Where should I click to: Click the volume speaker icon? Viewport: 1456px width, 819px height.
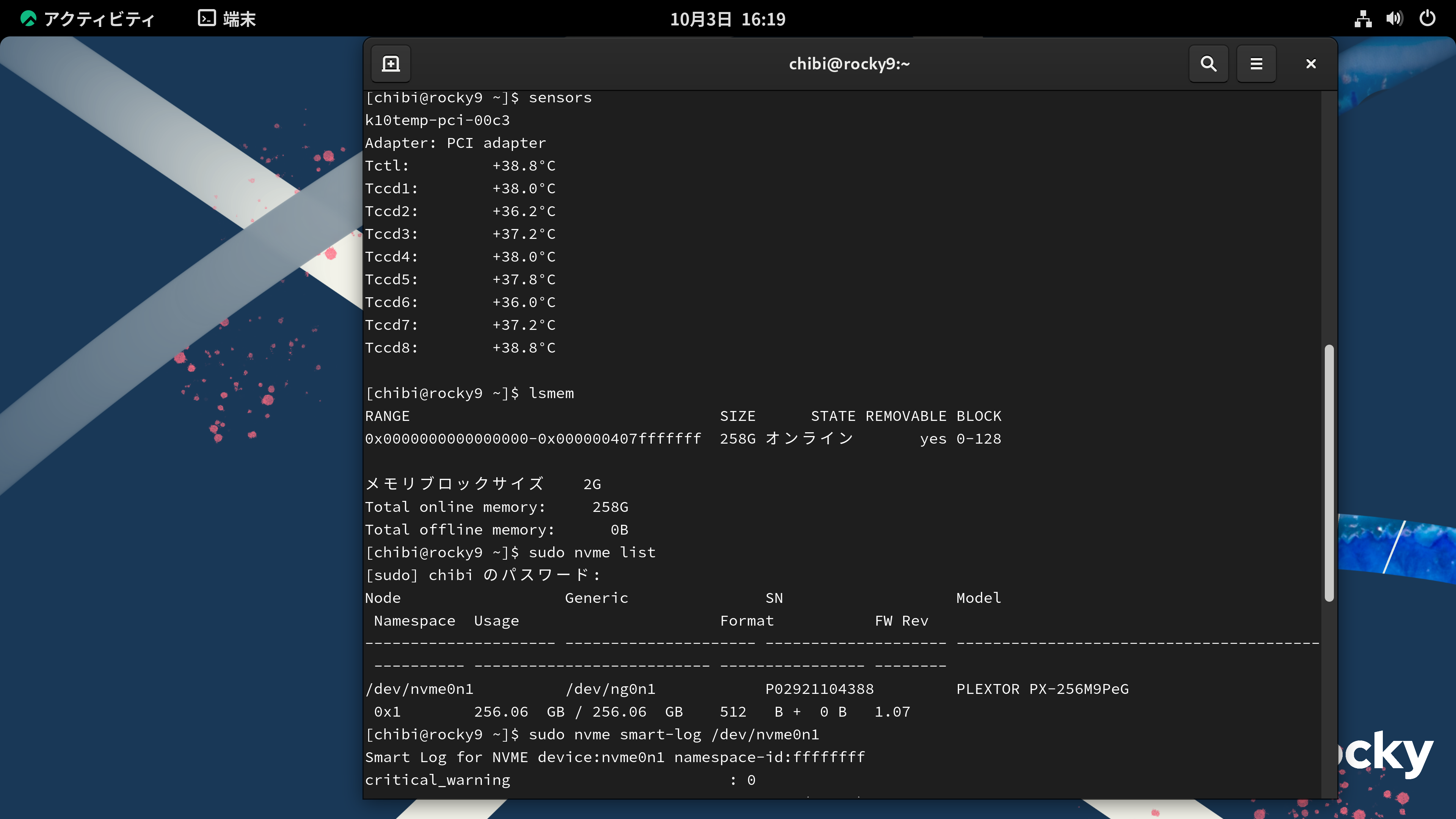tap(1394, 19)
